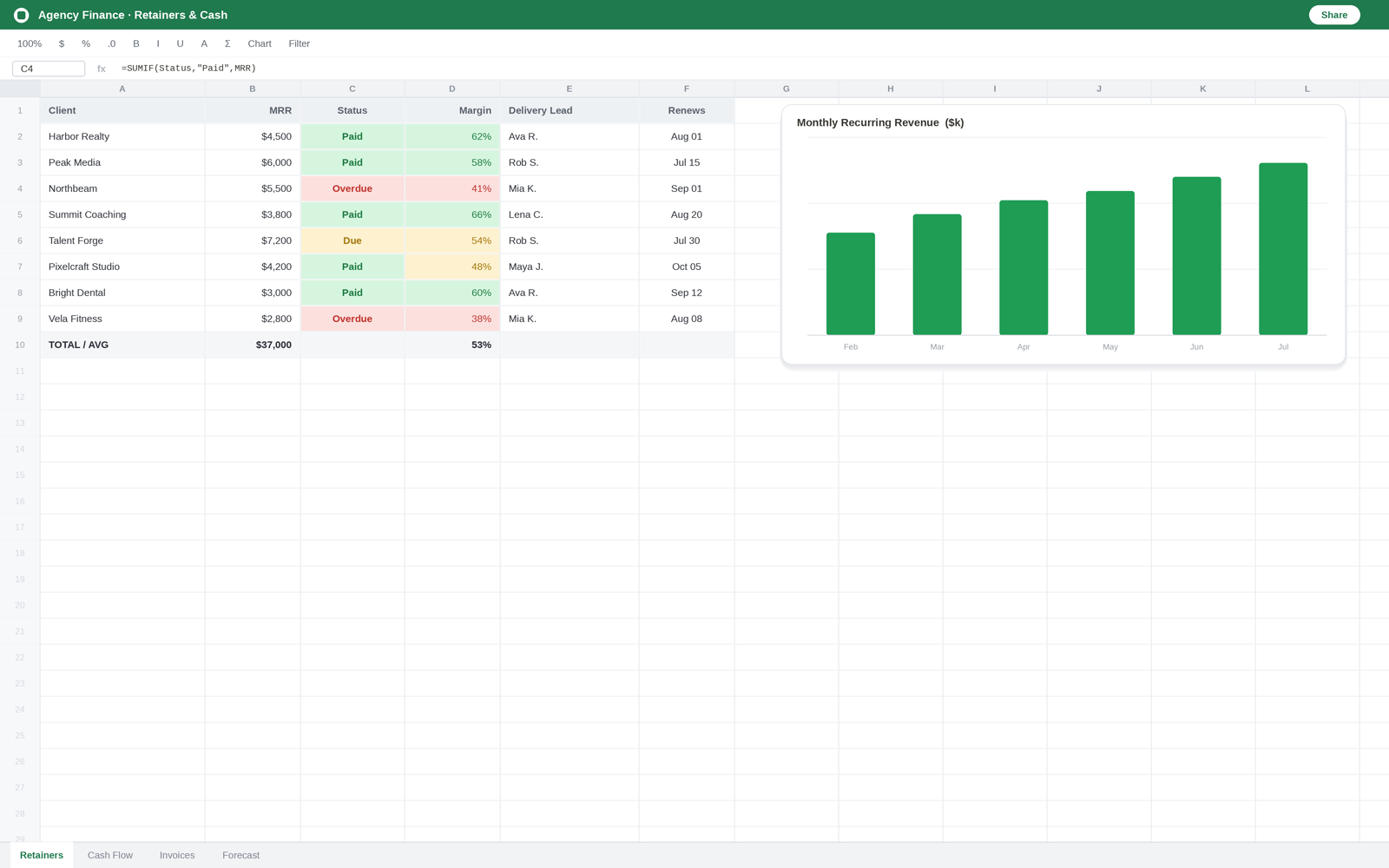Click Vela Fitness's Overdue status cell

(x=352, y=319)
